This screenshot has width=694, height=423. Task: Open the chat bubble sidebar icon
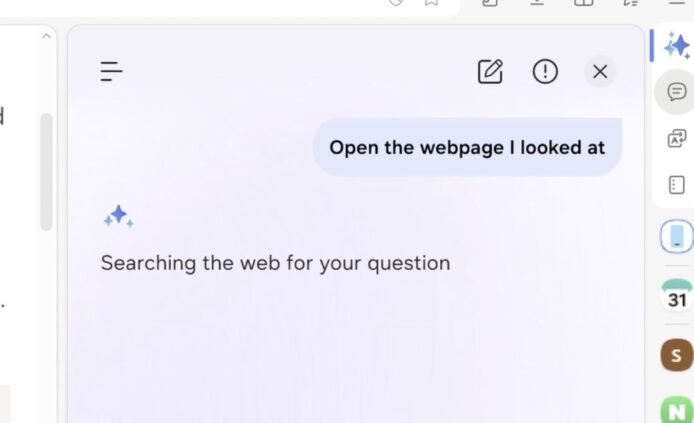(677, 93)
